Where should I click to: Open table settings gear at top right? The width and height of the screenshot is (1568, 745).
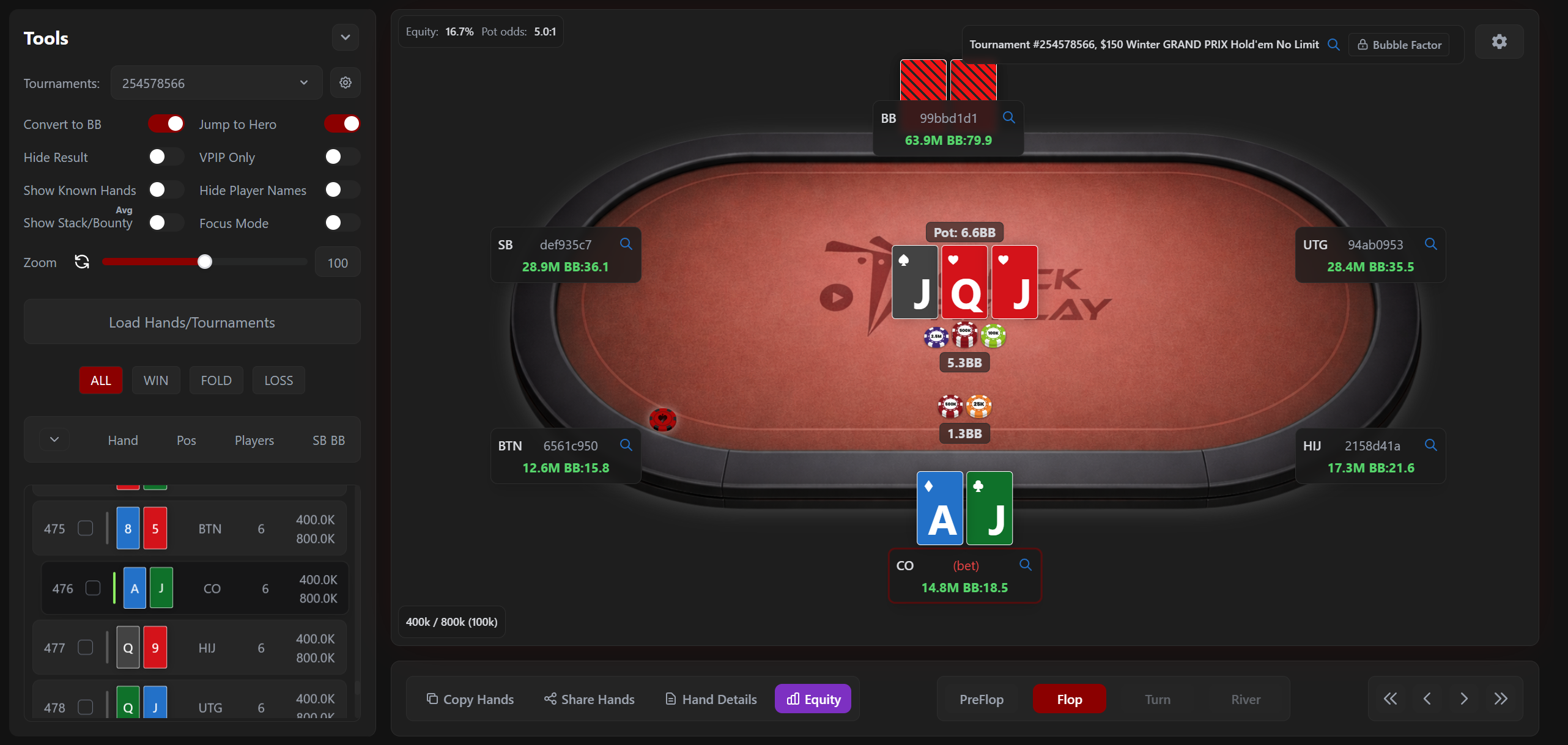[x=1499, y=42]
